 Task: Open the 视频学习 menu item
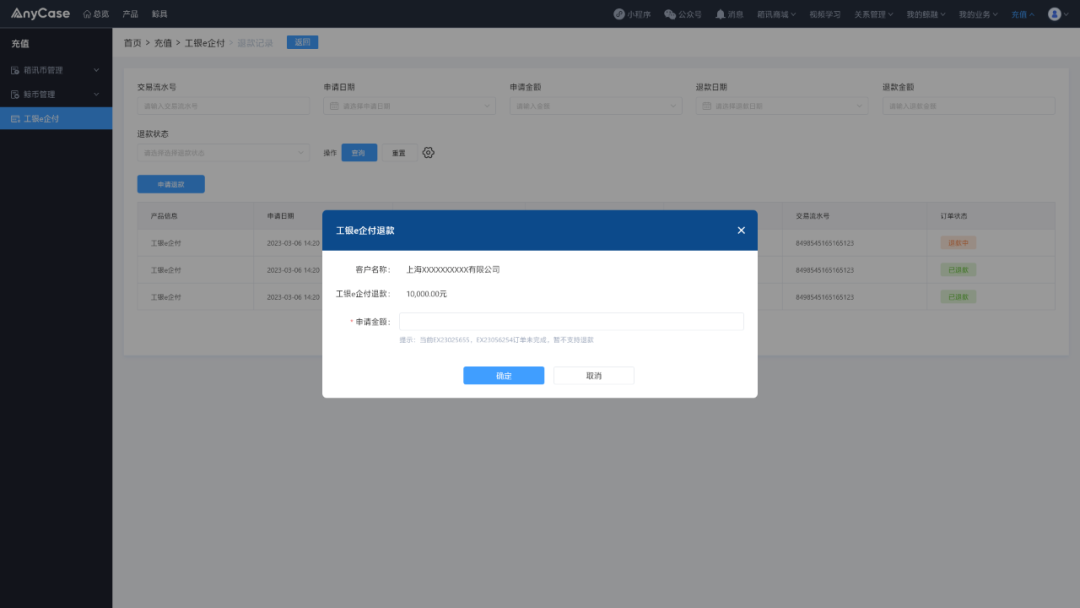824,14
